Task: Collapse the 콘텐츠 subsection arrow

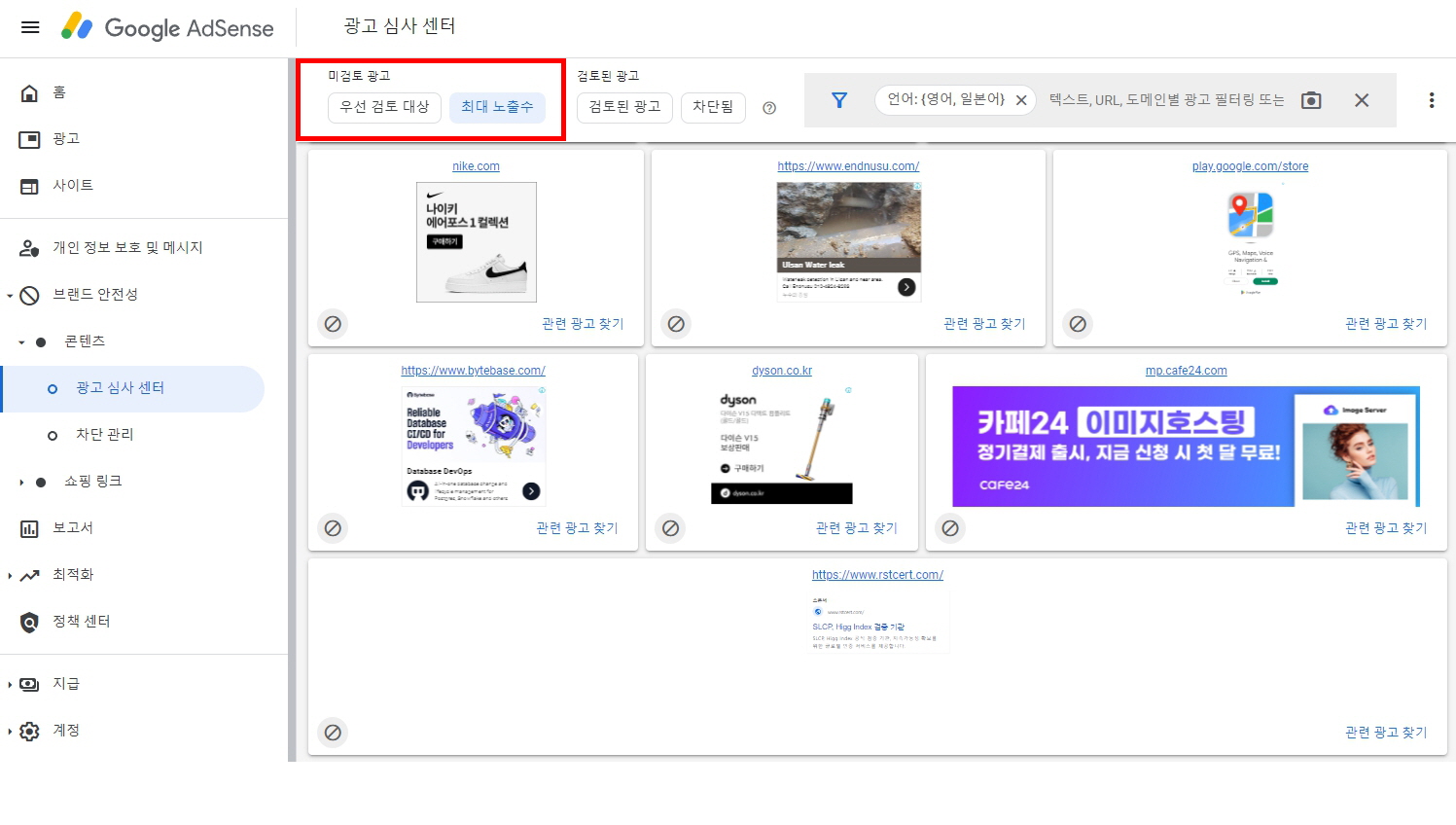Action: (21, 342)
